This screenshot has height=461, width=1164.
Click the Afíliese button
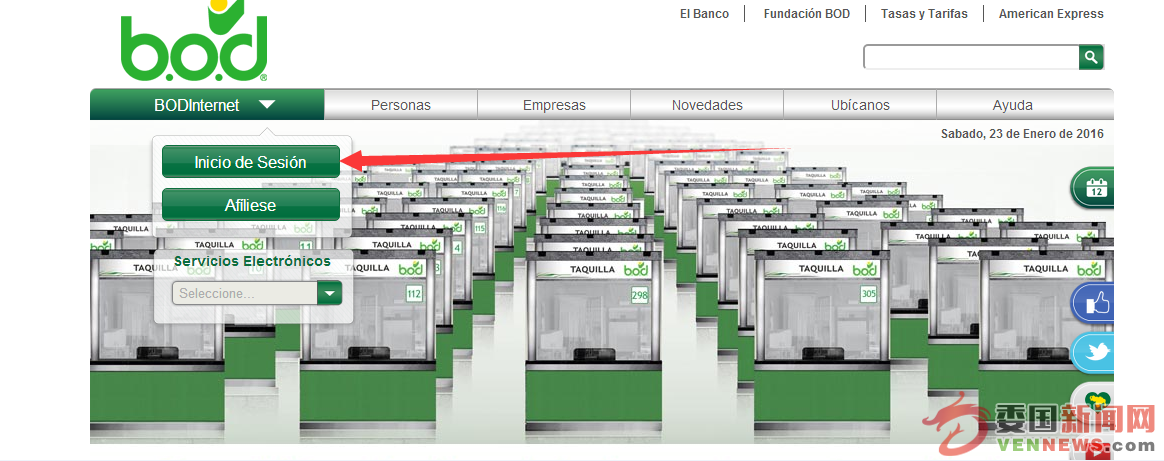click(x=251, y=205)
